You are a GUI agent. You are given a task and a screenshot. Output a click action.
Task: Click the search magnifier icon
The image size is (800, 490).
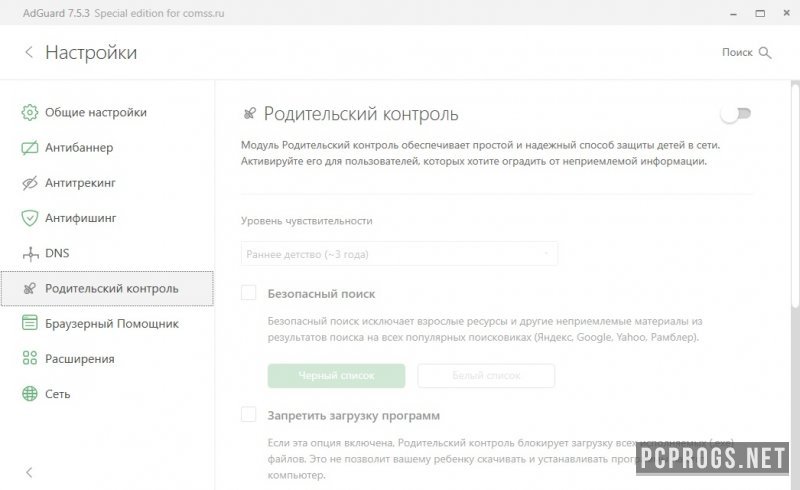765,53
